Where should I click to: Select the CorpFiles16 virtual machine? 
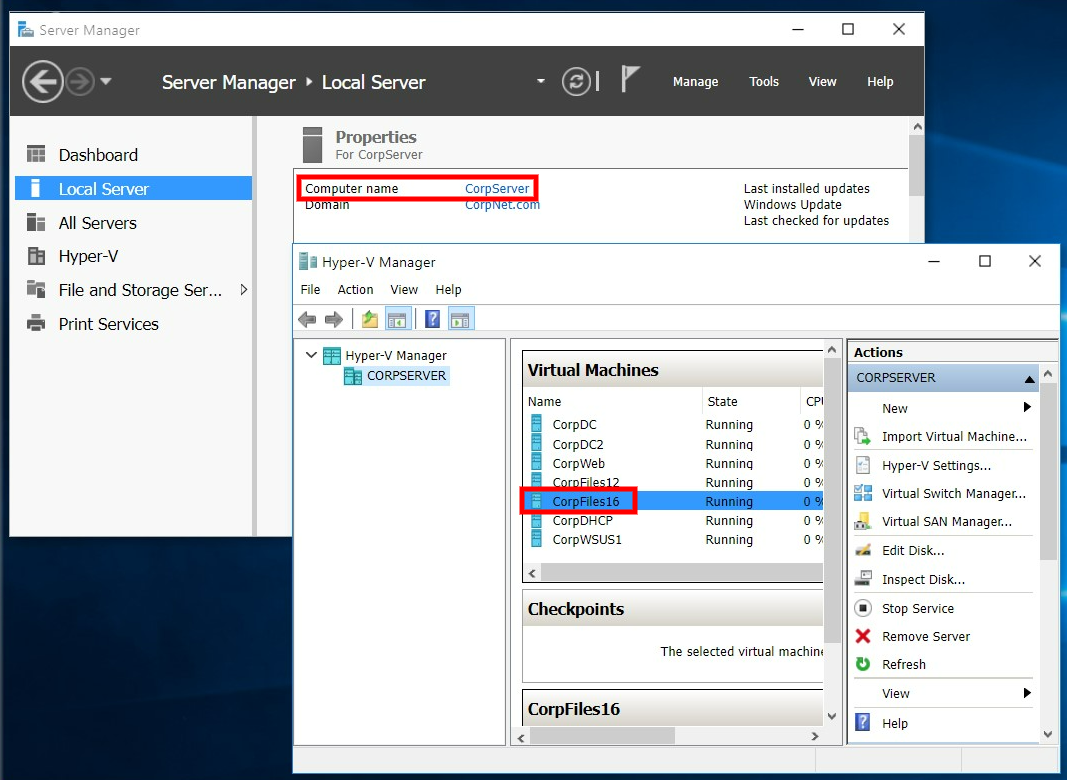tap(672, 502)
